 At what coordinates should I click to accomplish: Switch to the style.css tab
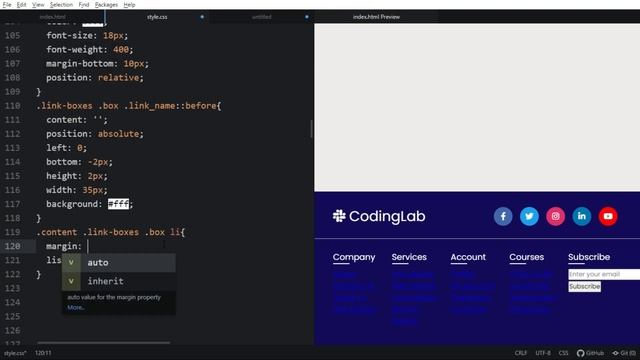point(157,17)
